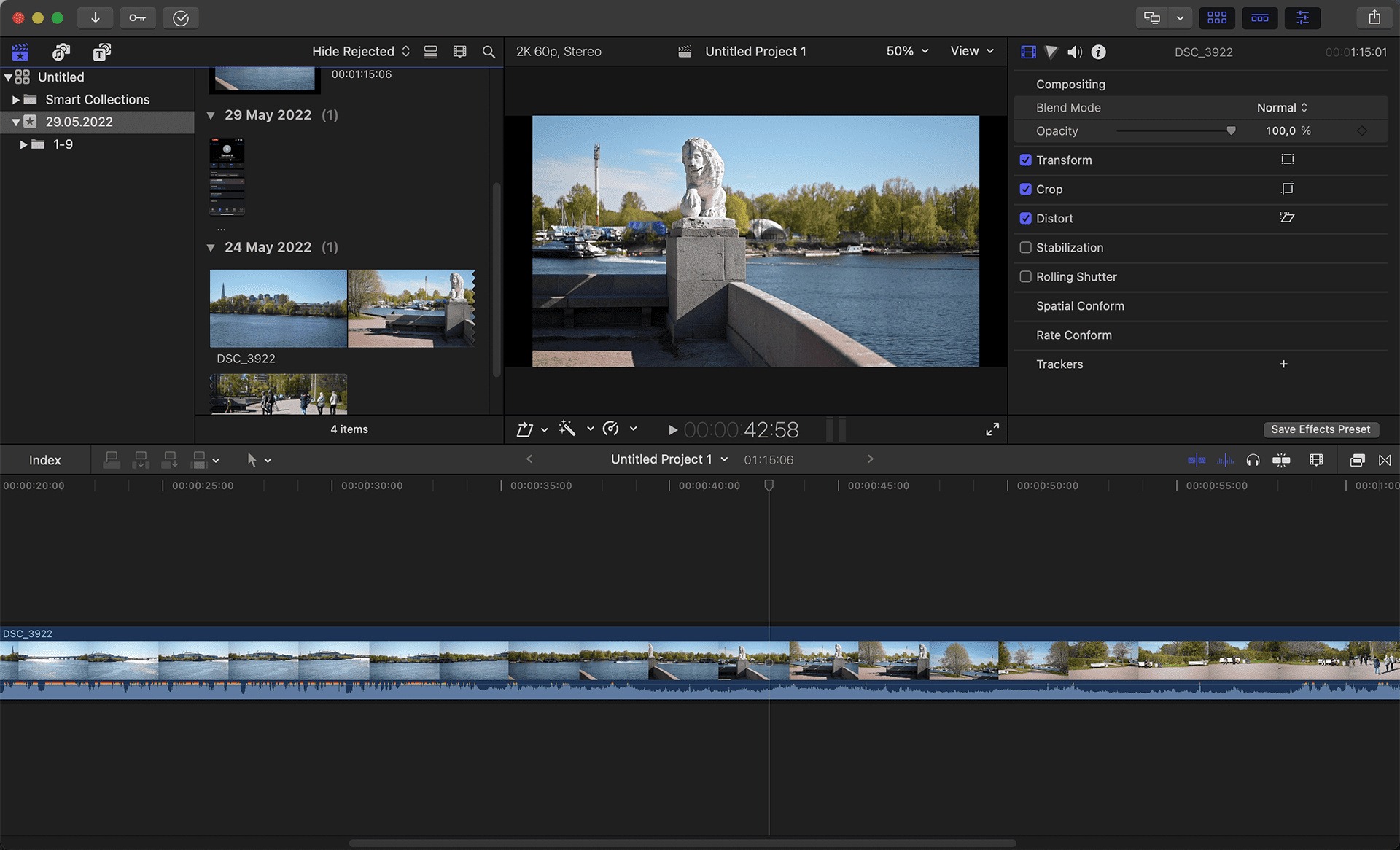Open the Blend Mode dropdown
This screenshot has width=1400, height=850.
1281,107
